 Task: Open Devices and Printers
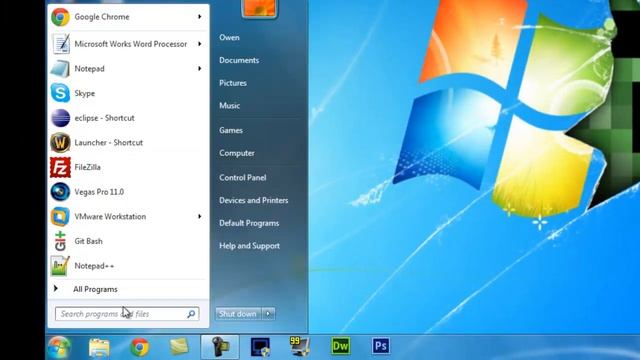254,200
